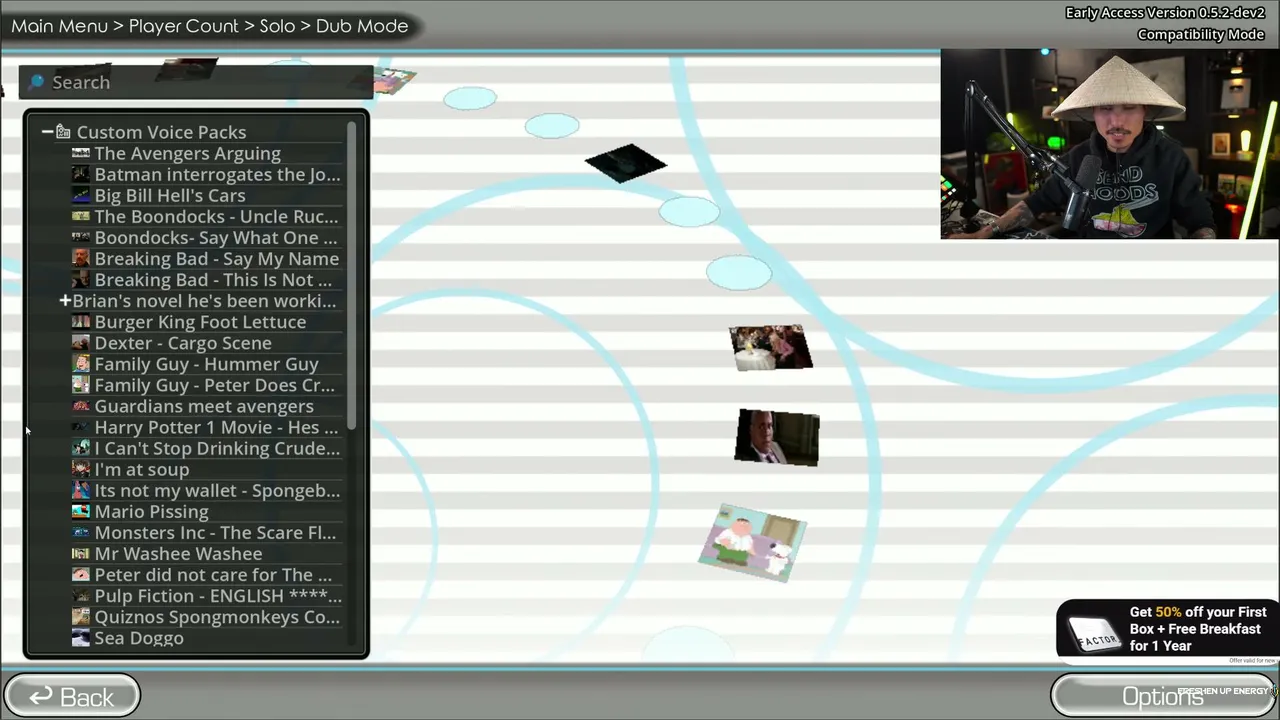Click the icon next to Mario Pissing

pyautogui.click(x=81, y=511)
